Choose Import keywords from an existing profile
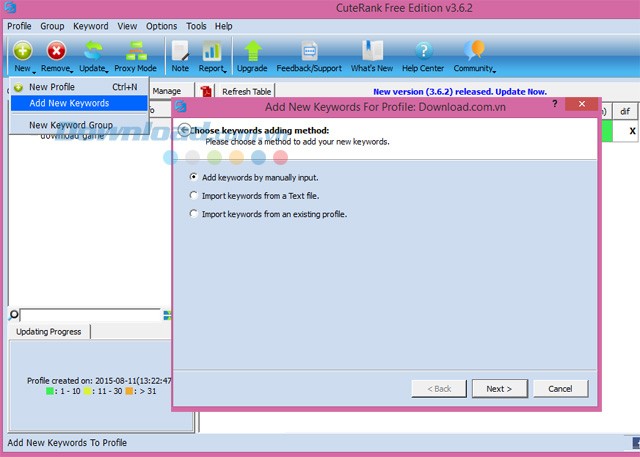The width and height of the screenshot is (640, 457). (194, 213)
